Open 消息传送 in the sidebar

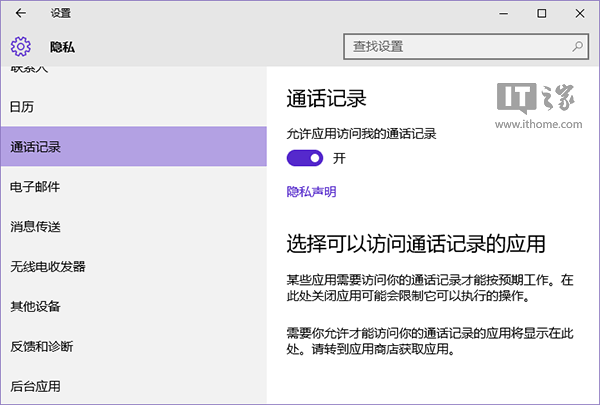(36, 226)
